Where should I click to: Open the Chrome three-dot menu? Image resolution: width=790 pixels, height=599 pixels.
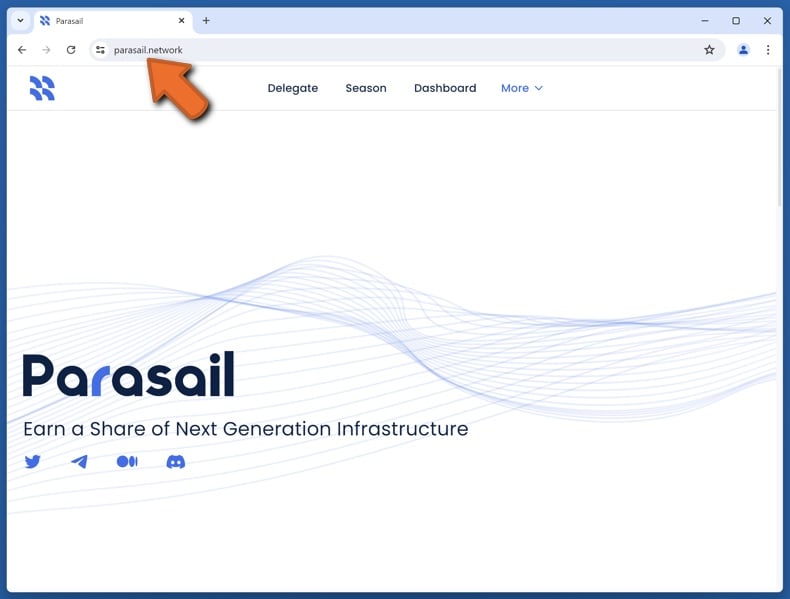point(768,50)
